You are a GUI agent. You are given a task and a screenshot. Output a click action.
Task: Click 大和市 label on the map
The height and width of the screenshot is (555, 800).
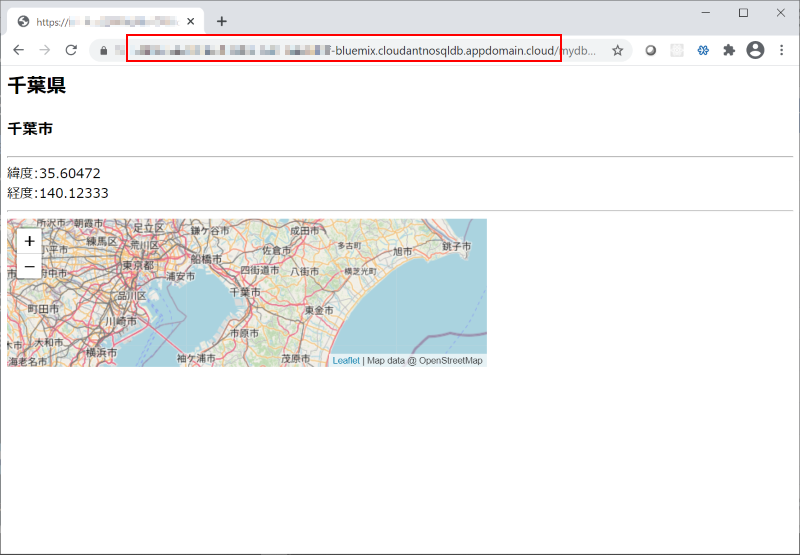49,342
